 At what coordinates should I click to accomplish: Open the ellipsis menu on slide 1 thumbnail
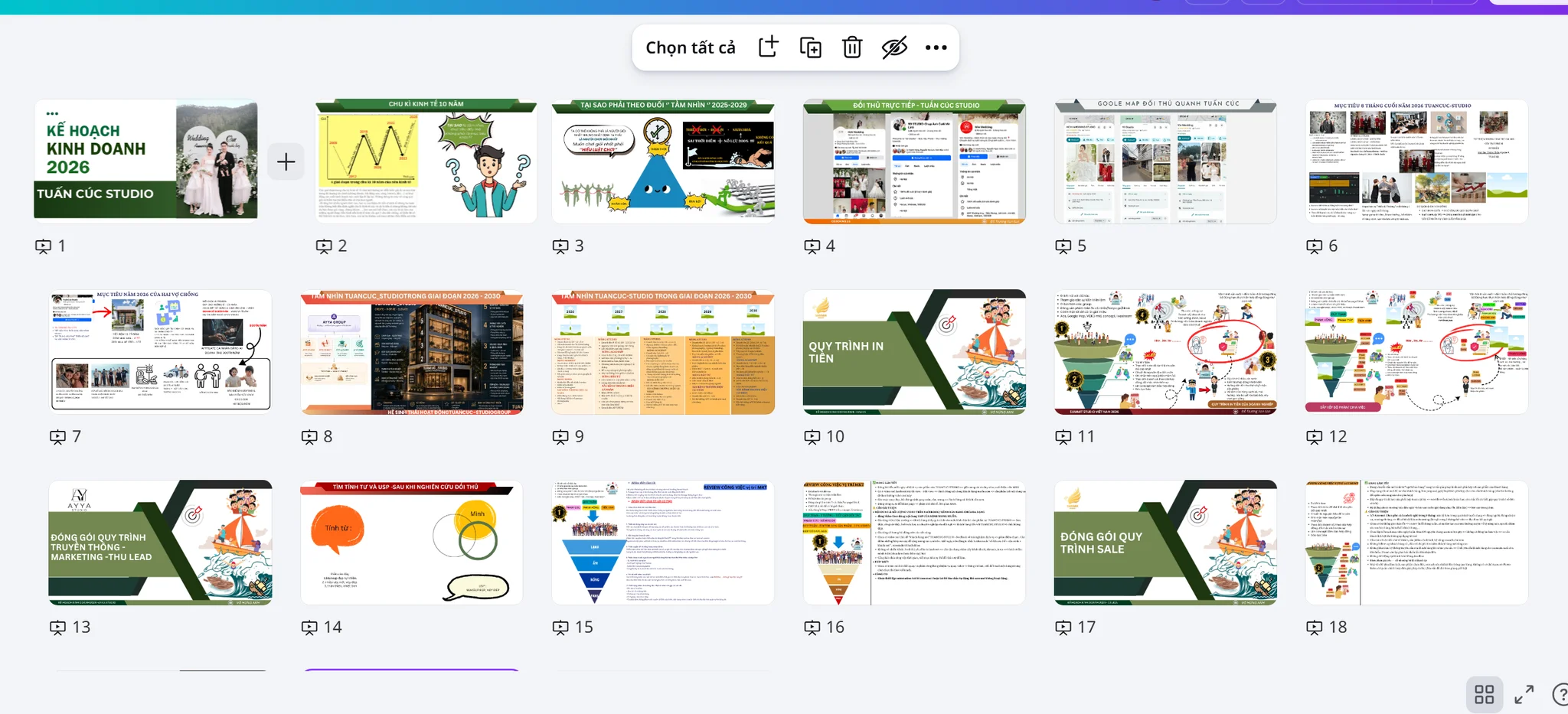point(52,114)
